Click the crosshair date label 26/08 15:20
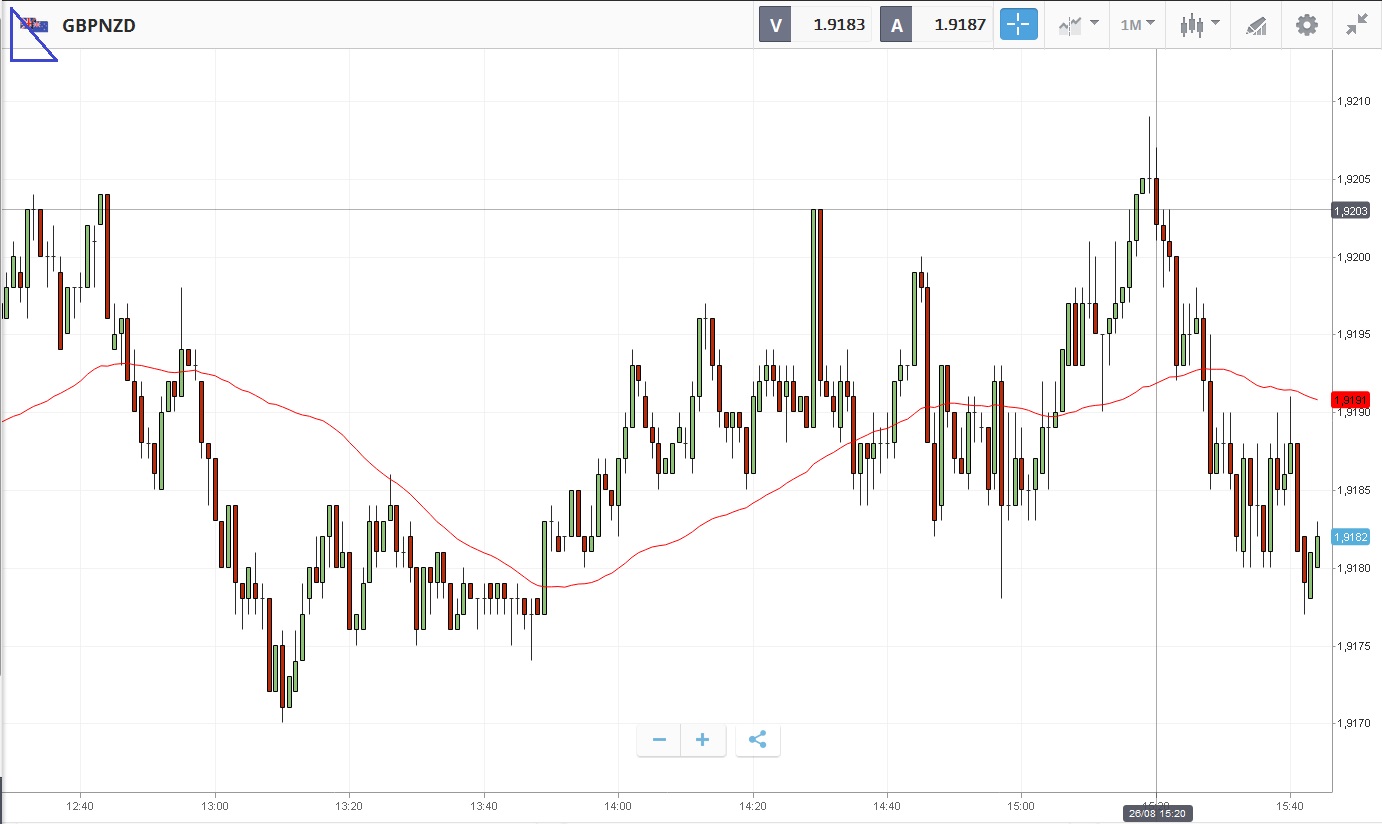This screenshot has height=824, width=1382. point(1156,813)
